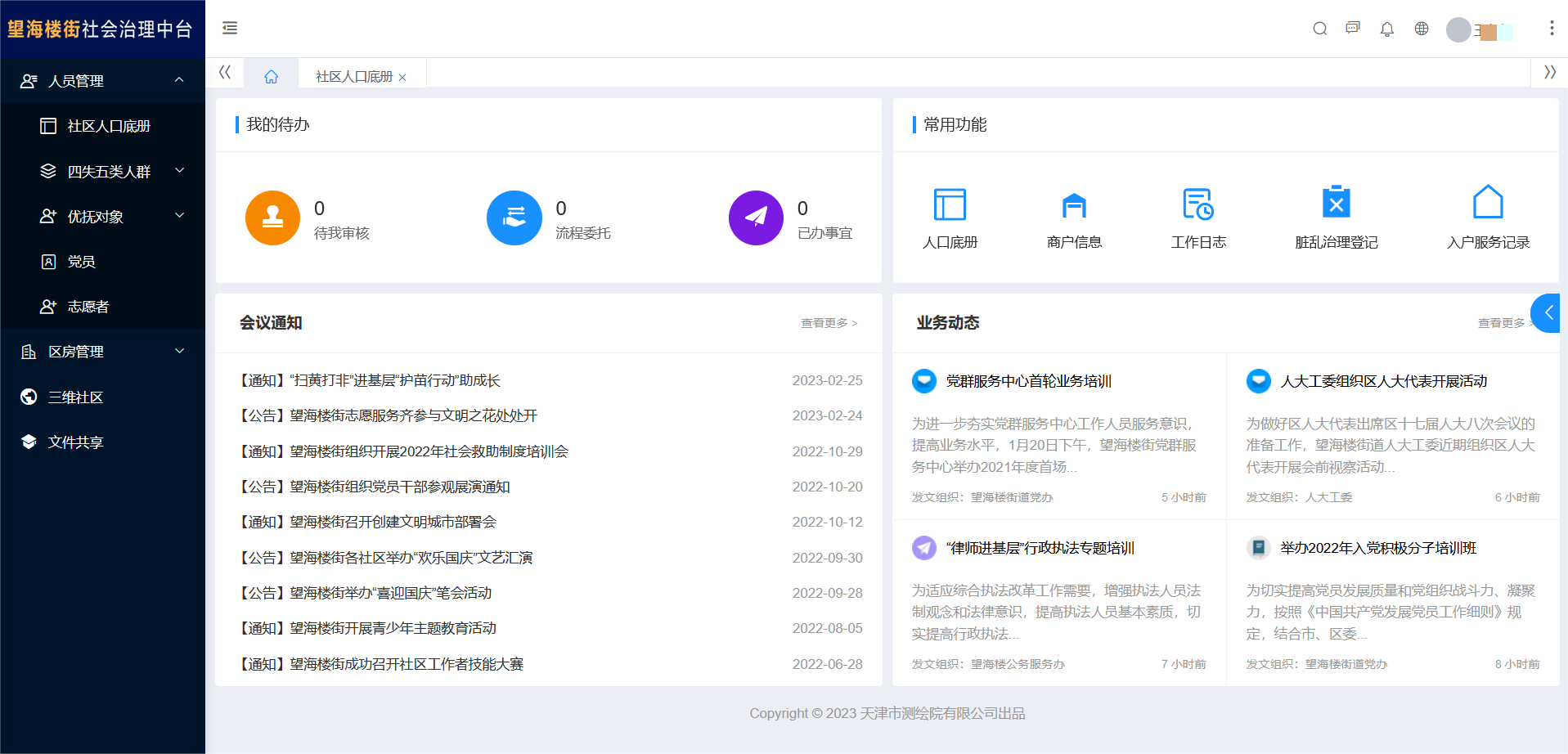Click 查看更多 in 会议通知 panel
Viewport: 1568px width, 754px height.
pos(829,323)
